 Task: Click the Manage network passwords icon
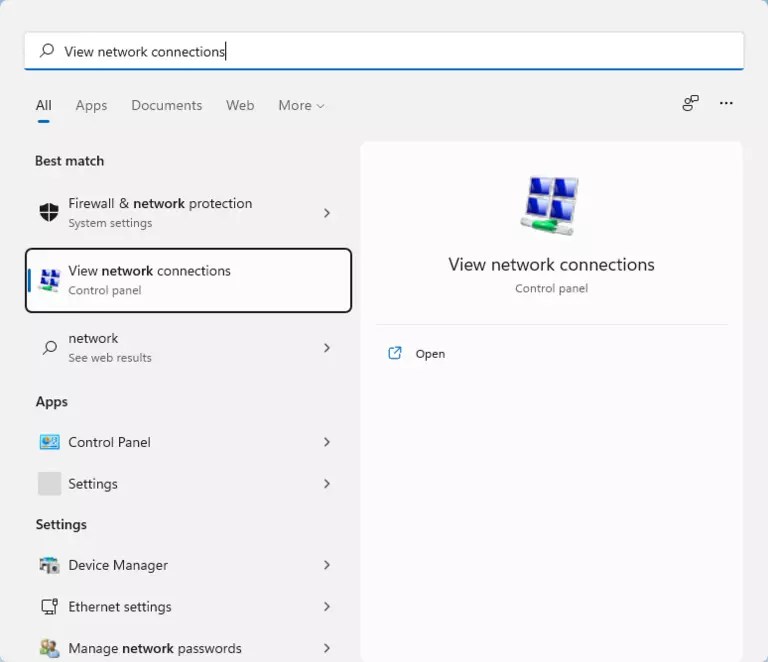click(x=49, y=648)
